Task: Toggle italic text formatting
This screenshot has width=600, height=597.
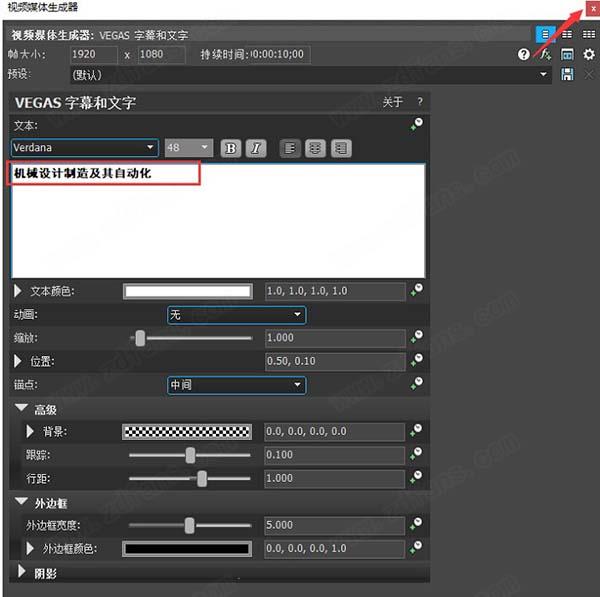Action: tap(256, 148)
